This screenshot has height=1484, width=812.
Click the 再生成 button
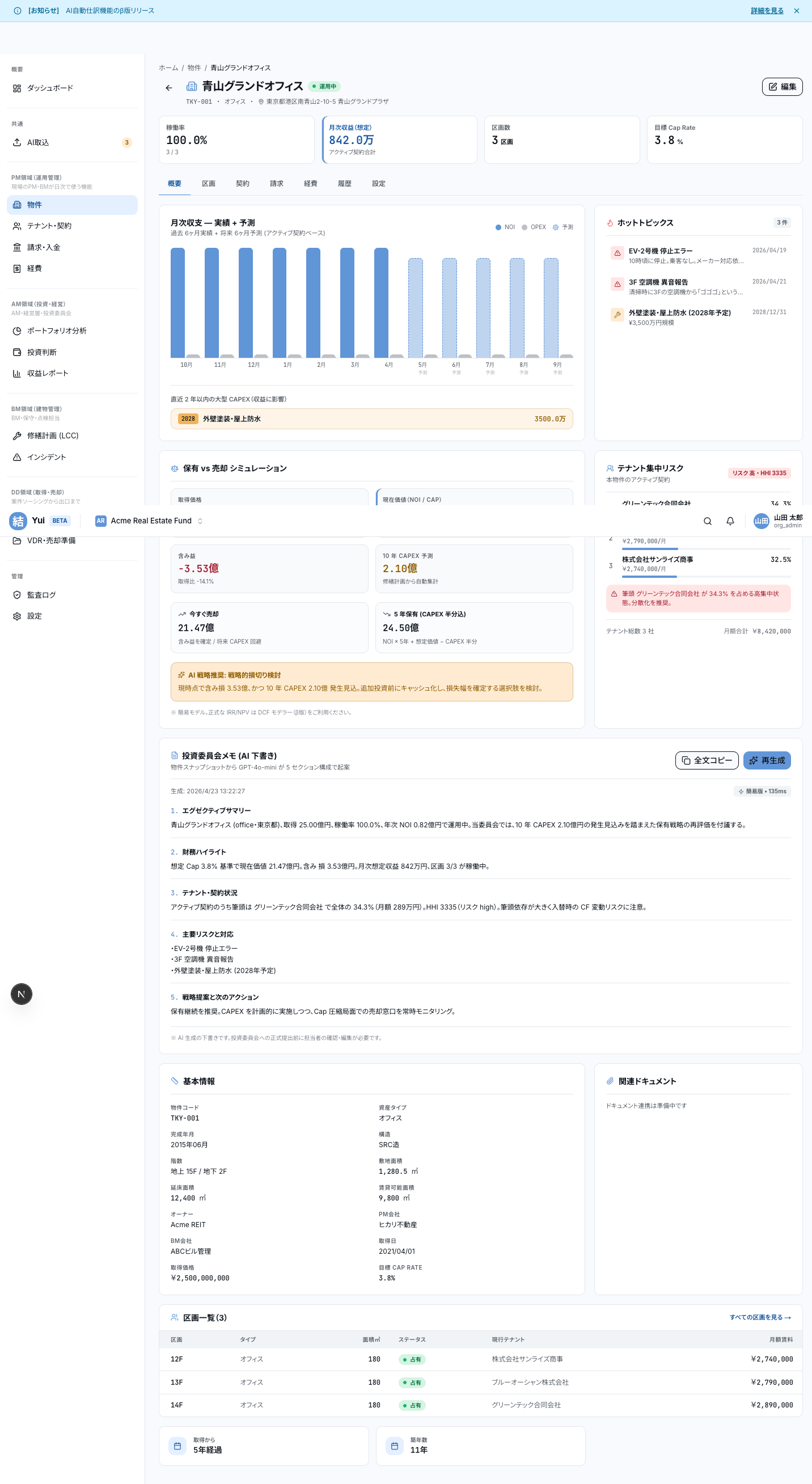[x=767, y=760]
